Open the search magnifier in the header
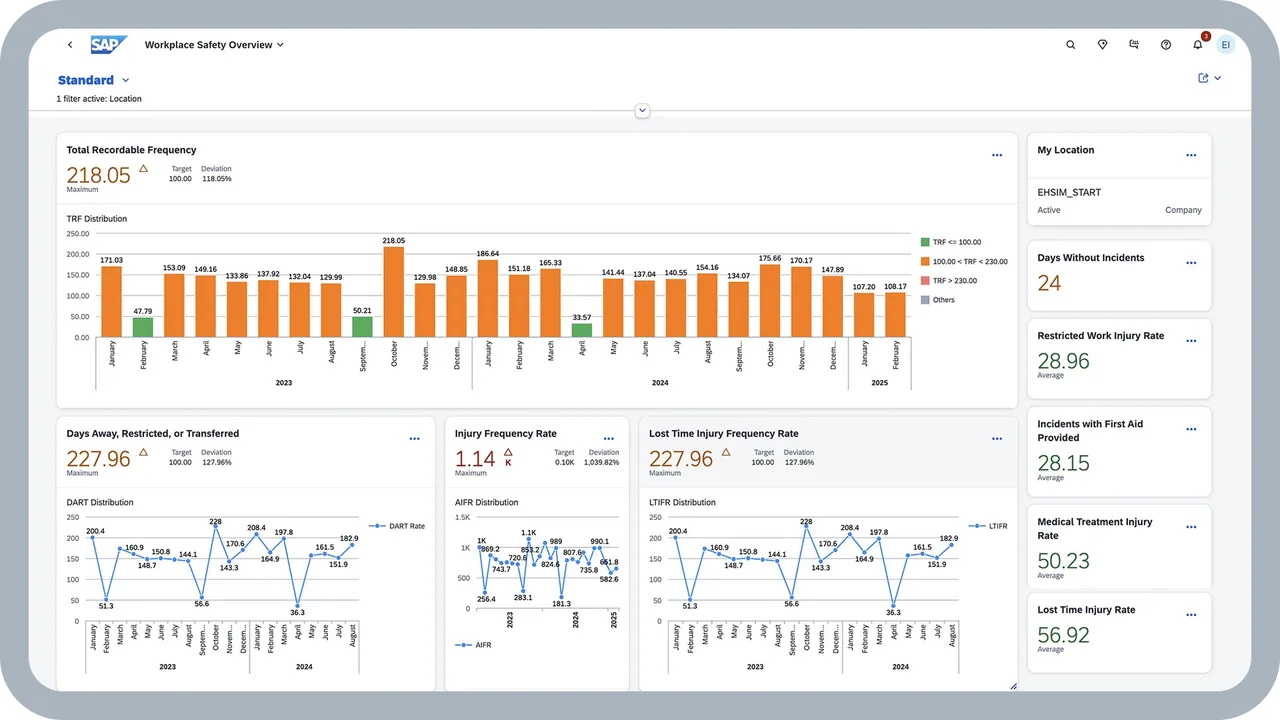 [x=1071, y=45]
